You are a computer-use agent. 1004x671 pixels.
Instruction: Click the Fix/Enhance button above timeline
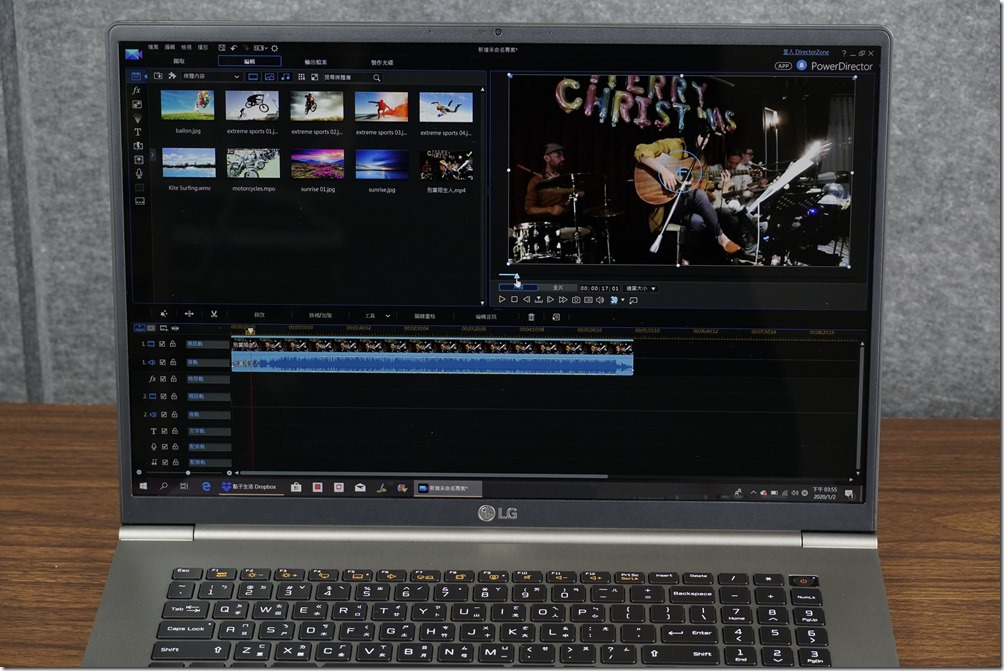point(320,315)
